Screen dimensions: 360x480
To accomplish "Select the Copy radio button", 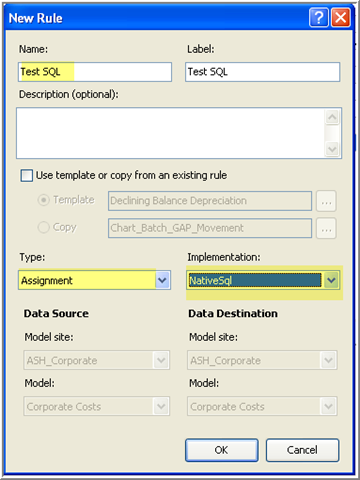I will point(44,227).
